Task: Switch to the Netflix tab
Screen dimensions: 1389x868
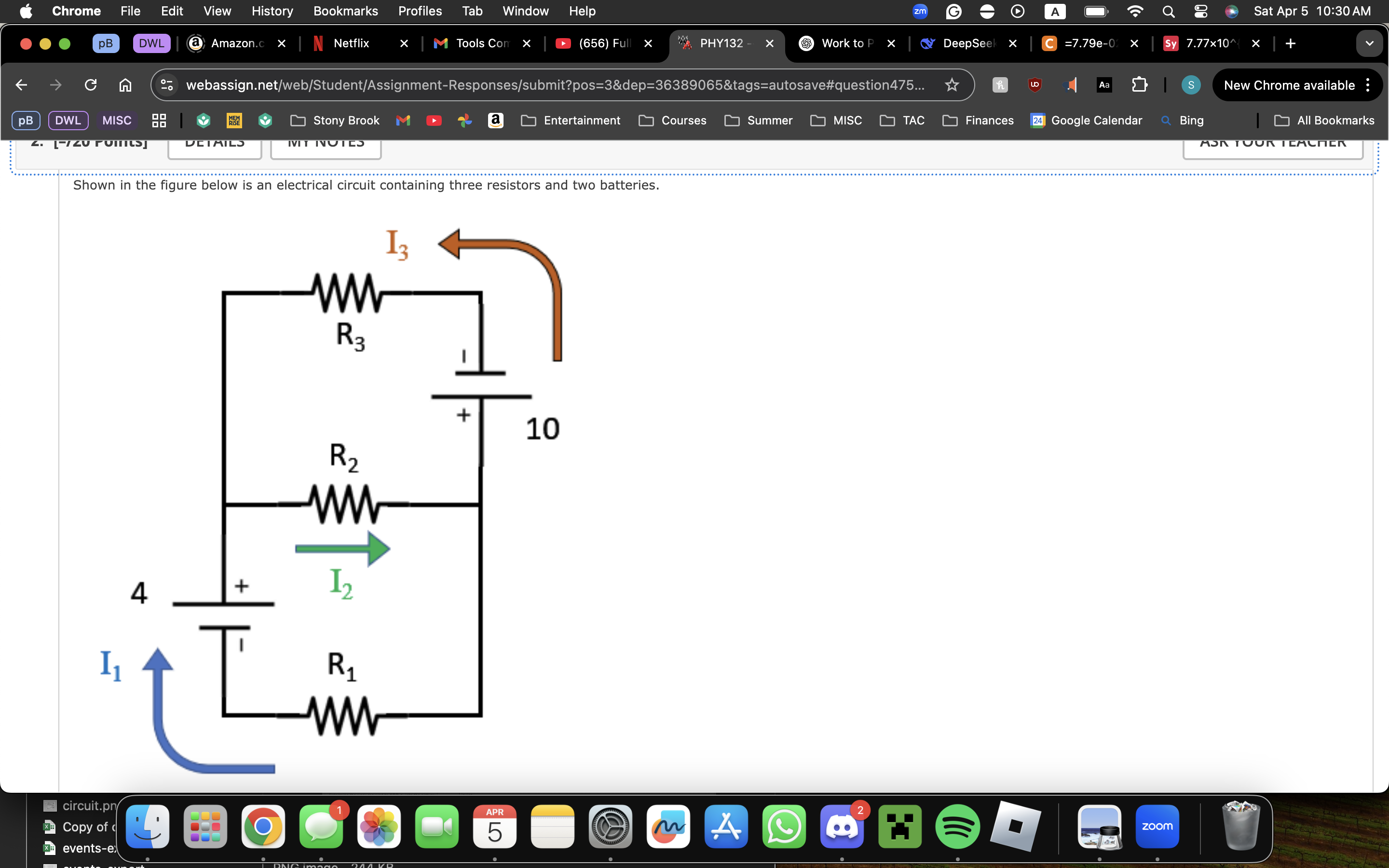Action: click(350, 43)
